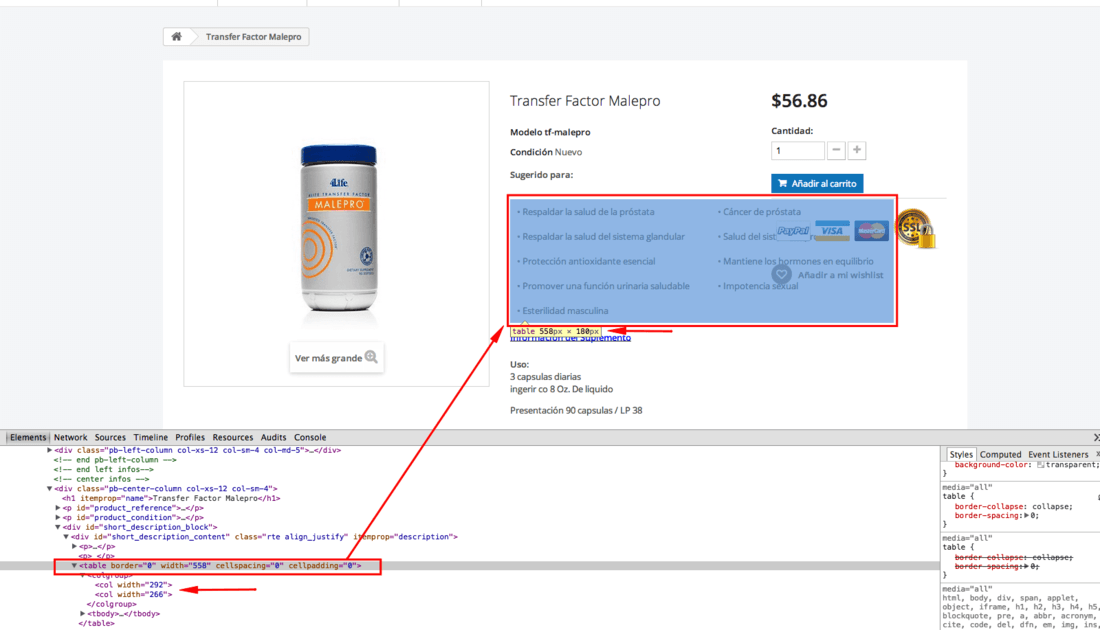
Task: Click the PayPal payment logo
Action: (x=793, y=231)
